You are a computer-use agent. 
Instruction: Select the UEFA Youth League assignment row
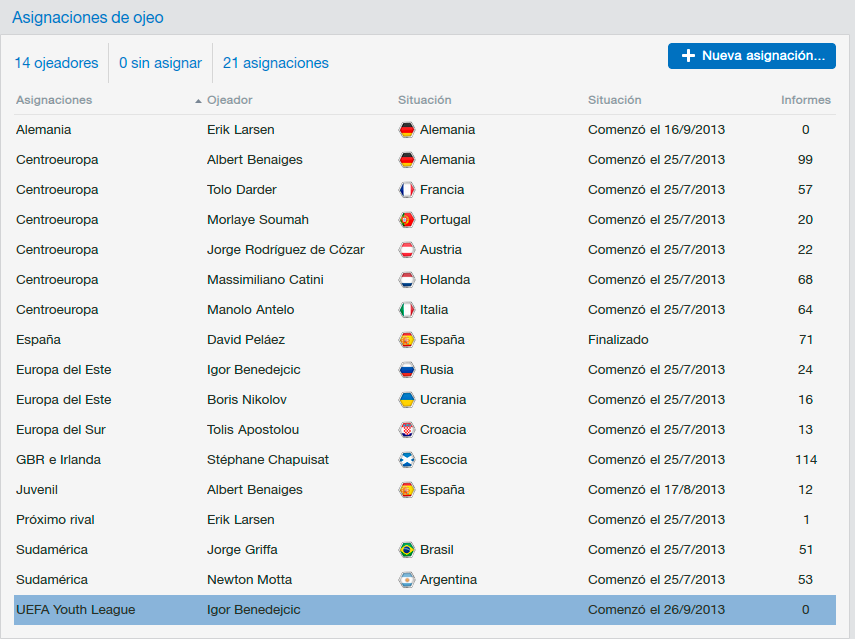425,610
